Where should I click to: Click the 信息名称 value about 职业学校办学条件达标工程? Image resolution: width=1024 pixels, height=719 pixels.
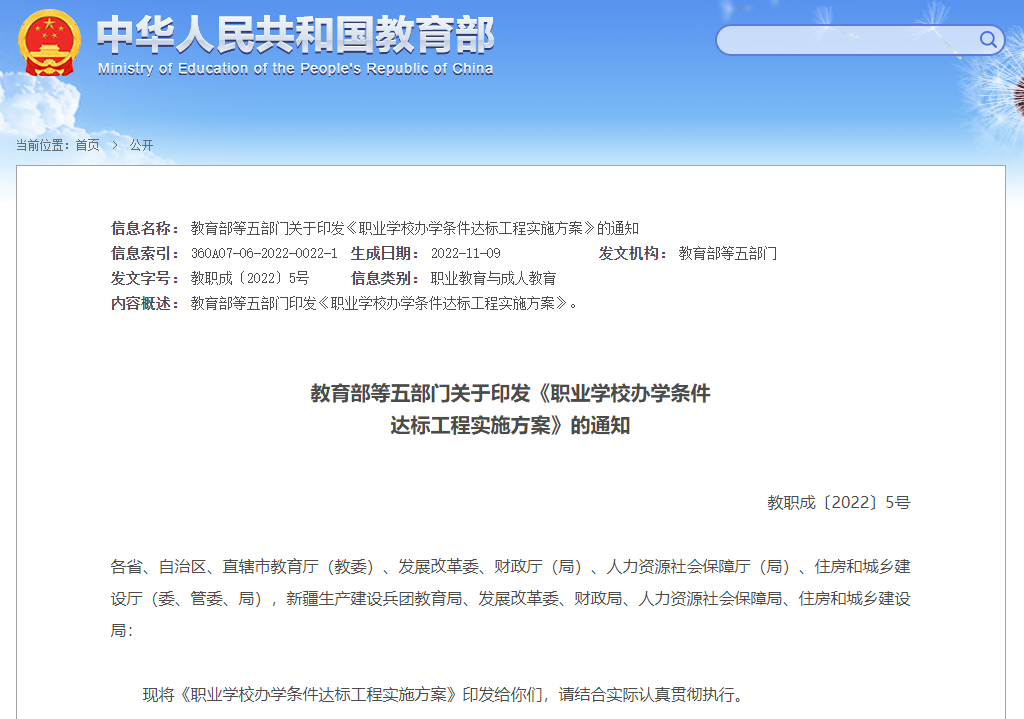[x=415, y=228]
